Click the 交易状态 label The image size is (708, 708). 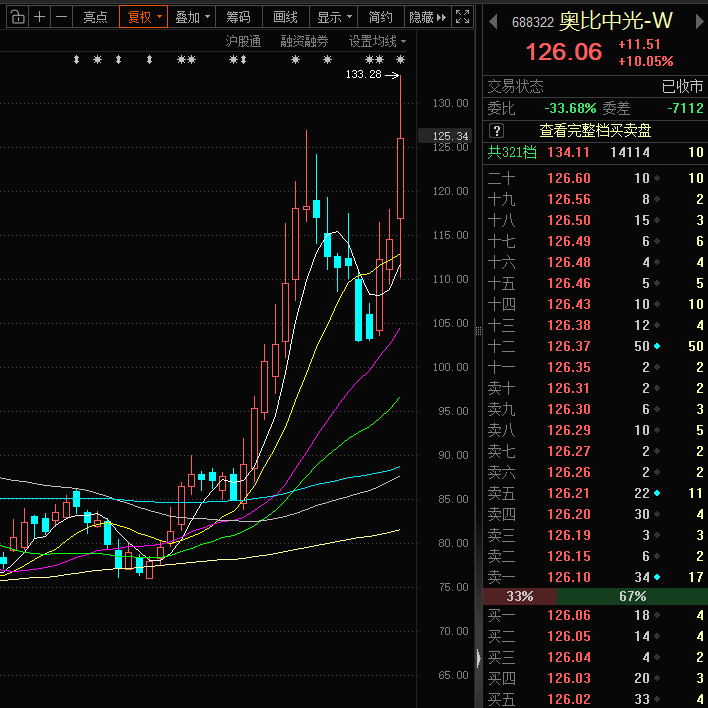pos(515,86)
